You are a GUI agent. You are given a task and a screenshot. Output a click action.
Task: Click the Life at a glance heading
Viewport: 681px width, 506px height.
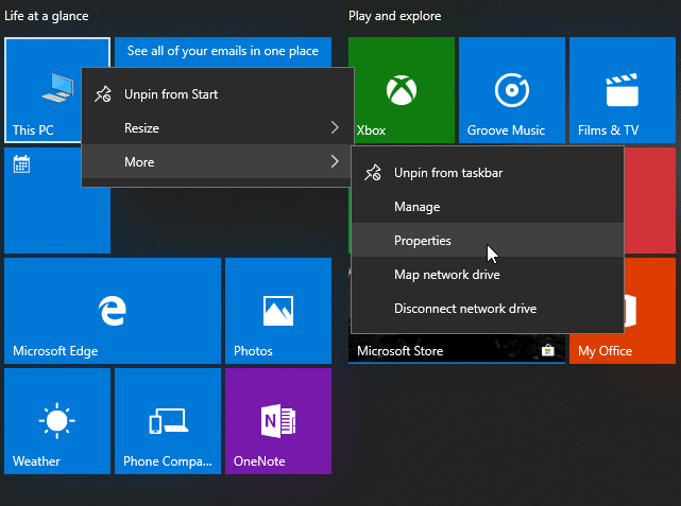coord(46,16)
